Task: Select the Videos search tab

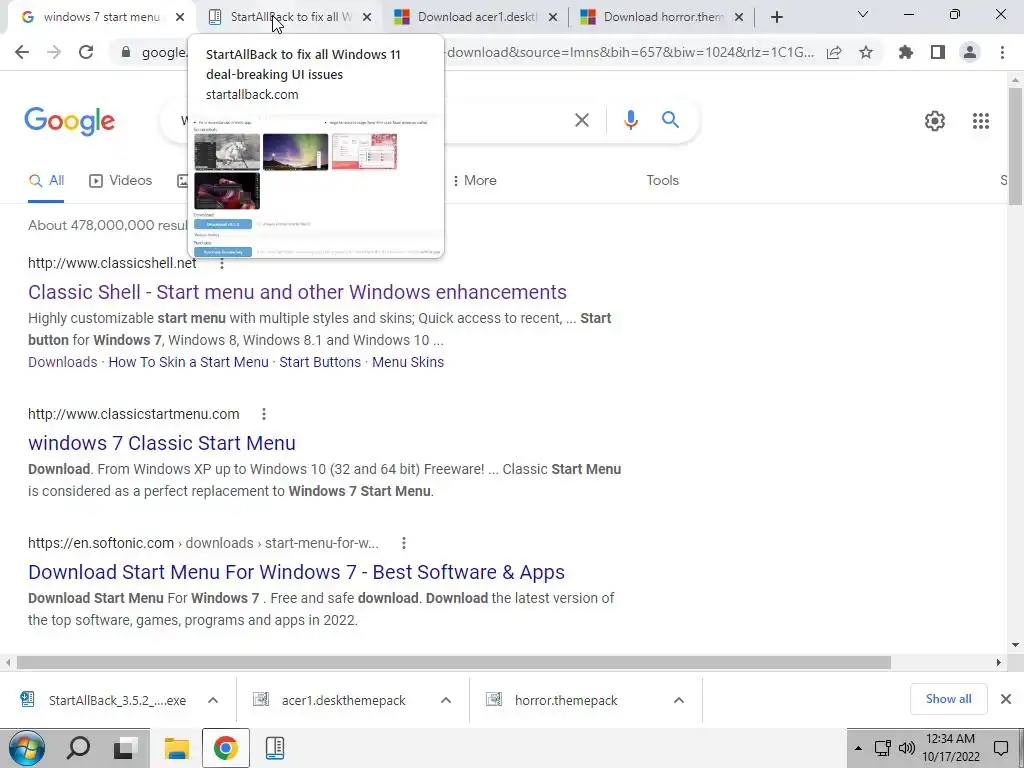Action: coord(120,181)
